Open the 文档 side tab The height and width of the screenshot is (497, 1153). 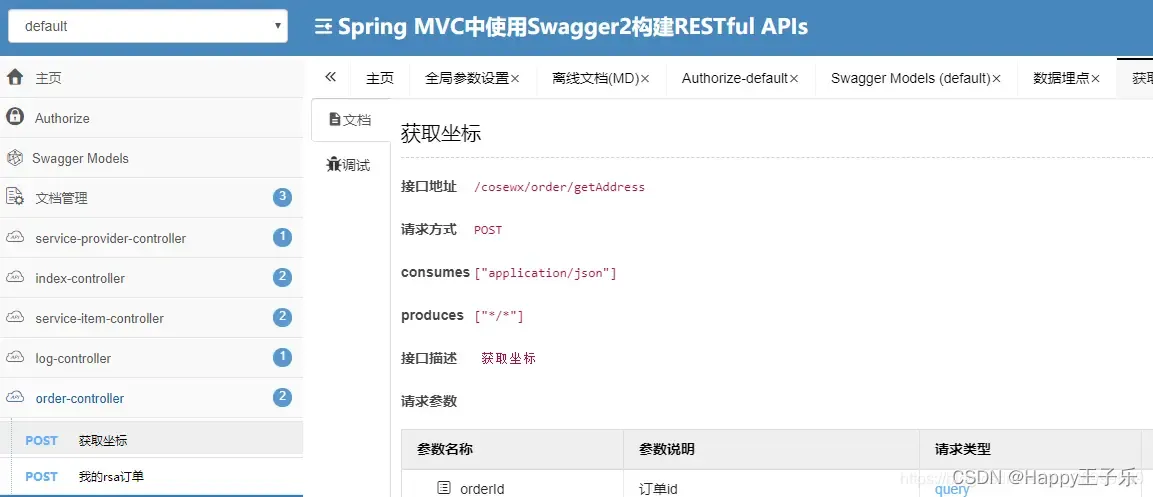(x=351, y=120)
